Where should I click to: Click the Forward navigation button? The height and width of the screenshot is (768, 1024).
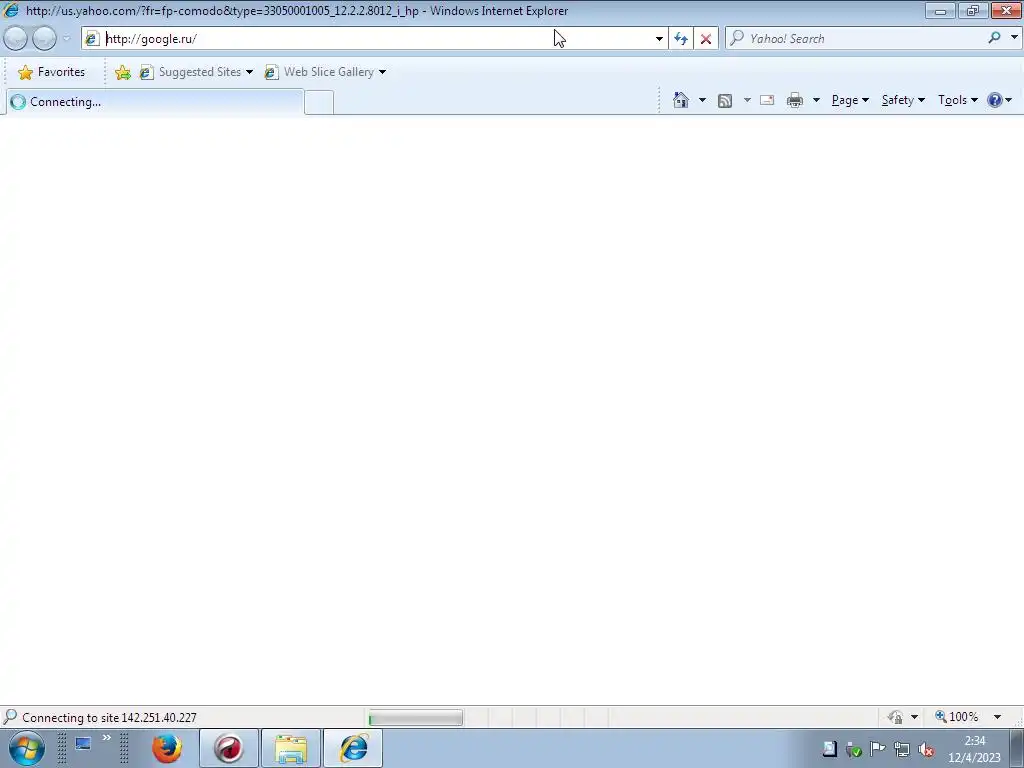click(44, 39)
